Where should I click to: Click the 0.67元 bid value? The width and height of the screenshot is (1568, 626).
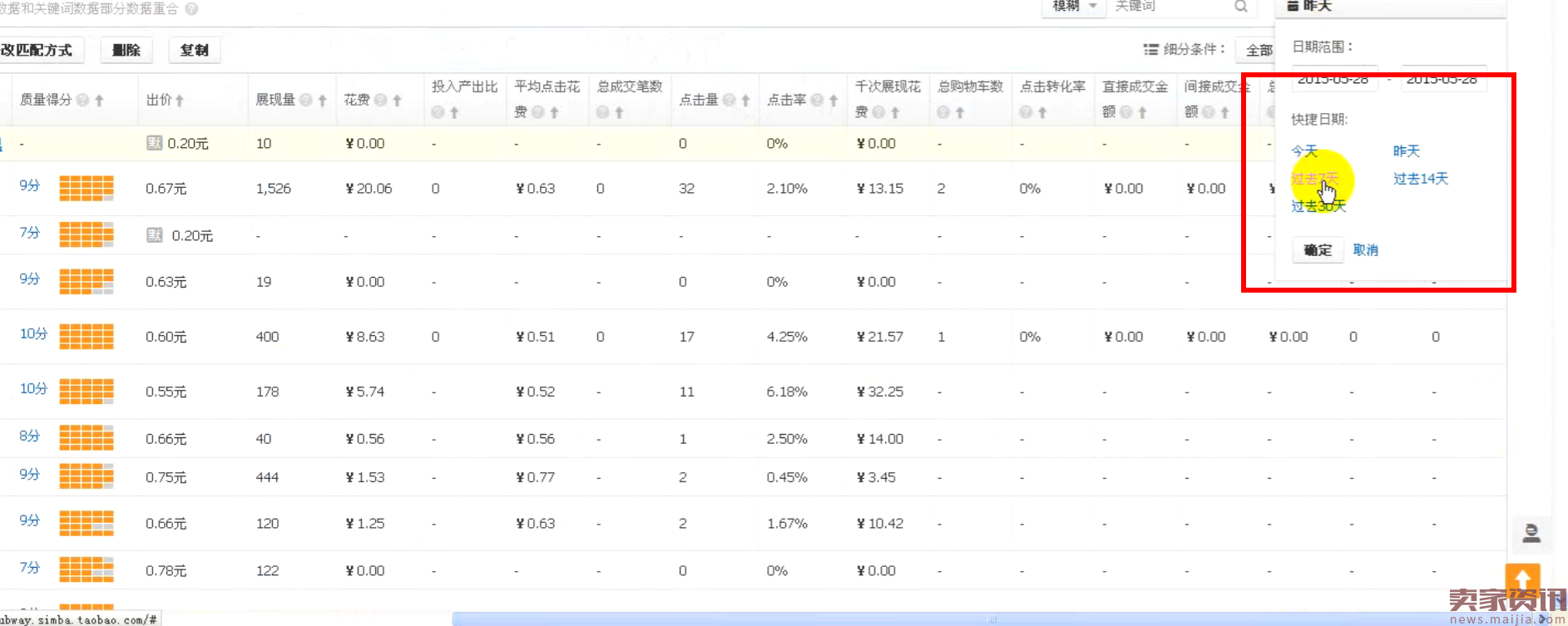pyautogui.click(x=166, y=189)
